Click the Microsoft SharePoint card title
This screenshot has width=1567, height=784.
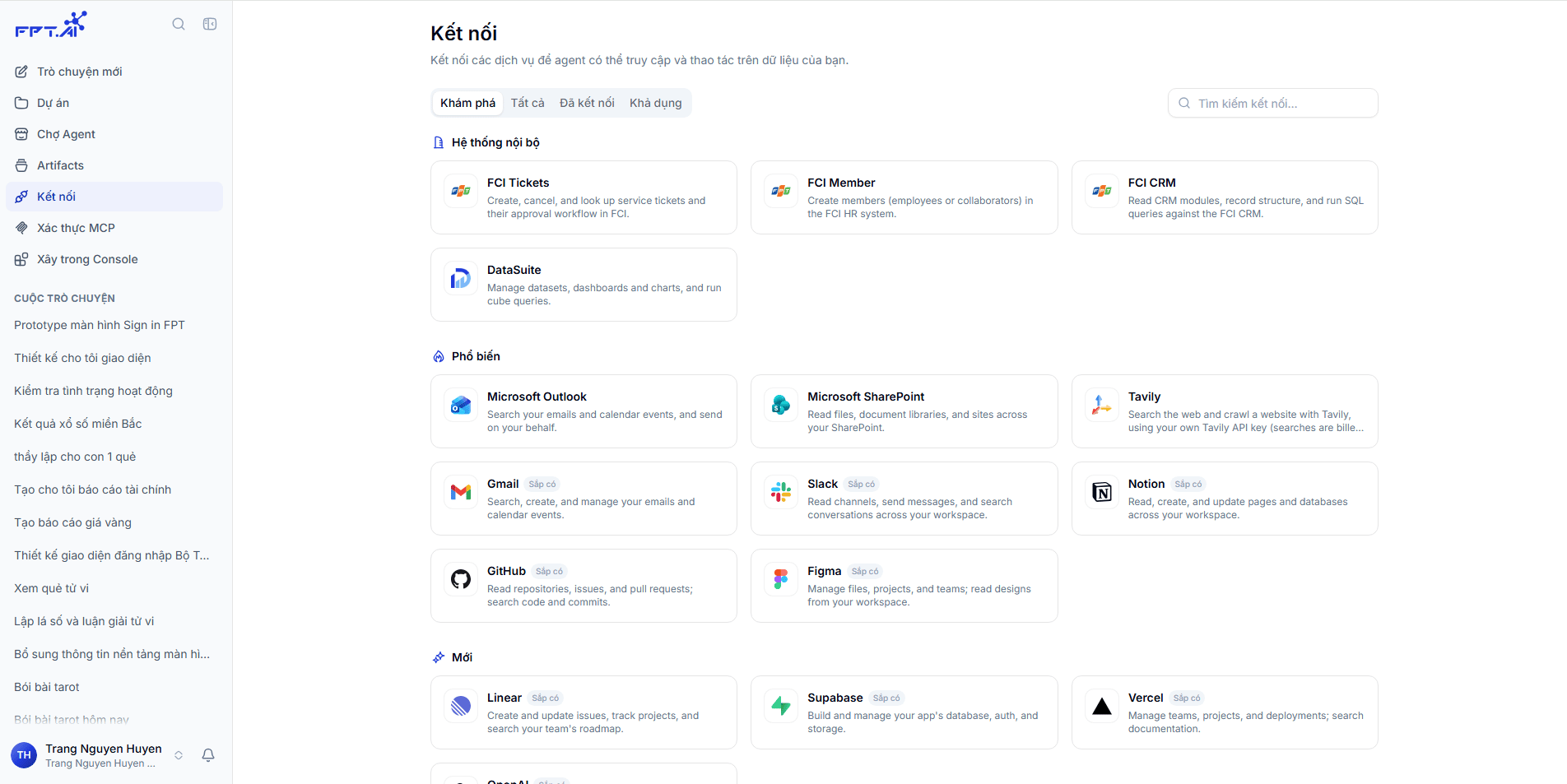point(866,397)
